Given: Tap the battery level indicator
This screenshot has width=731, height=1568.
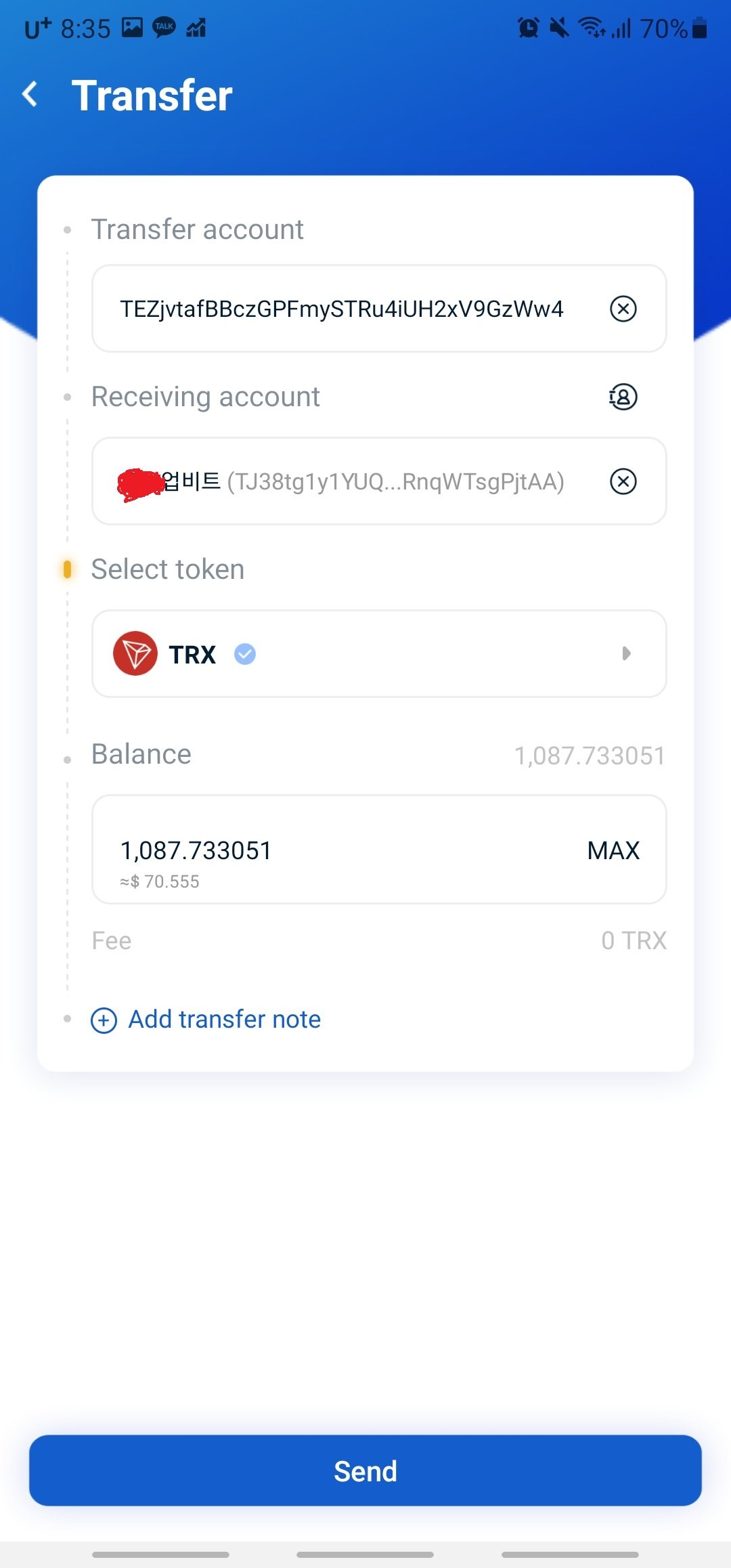Looking at the screenshot, I should tap(699, 28).
